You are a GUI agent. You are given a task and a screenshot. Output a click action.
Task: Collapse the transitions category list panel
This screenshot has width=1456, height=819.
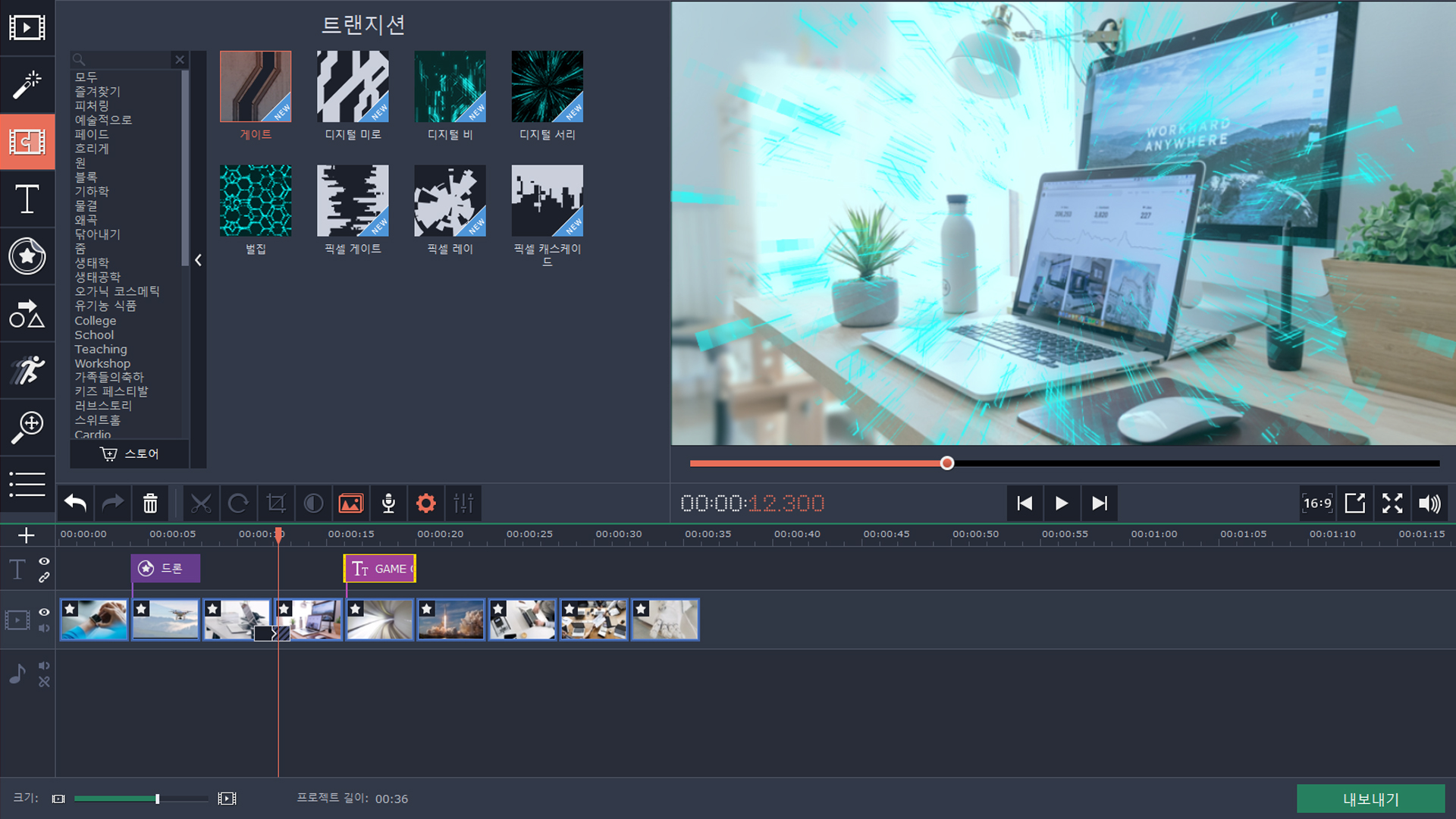point(198,260)
